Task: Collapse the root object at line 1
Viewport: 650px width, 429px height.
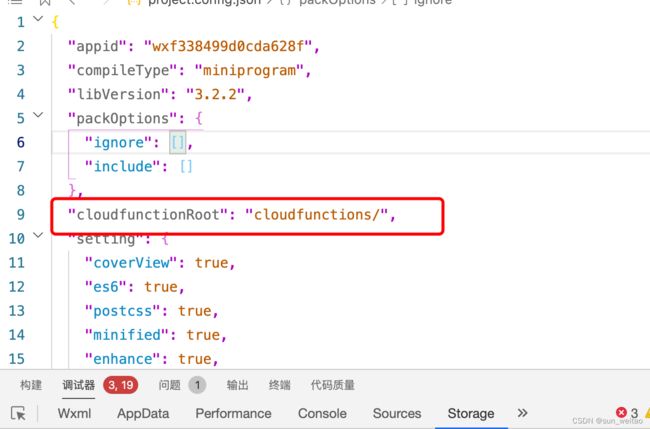Action: (x=38, y=19)
